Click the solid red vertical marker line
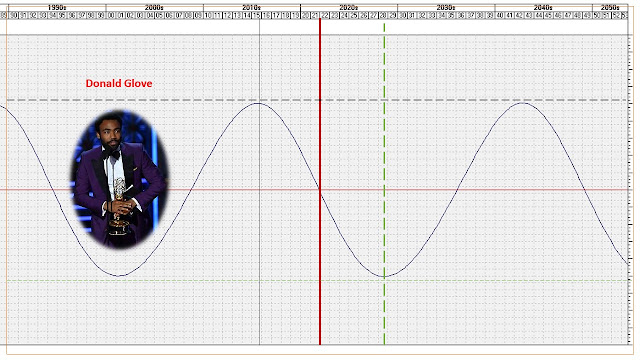The image size is (640, 360). [320, 182]
